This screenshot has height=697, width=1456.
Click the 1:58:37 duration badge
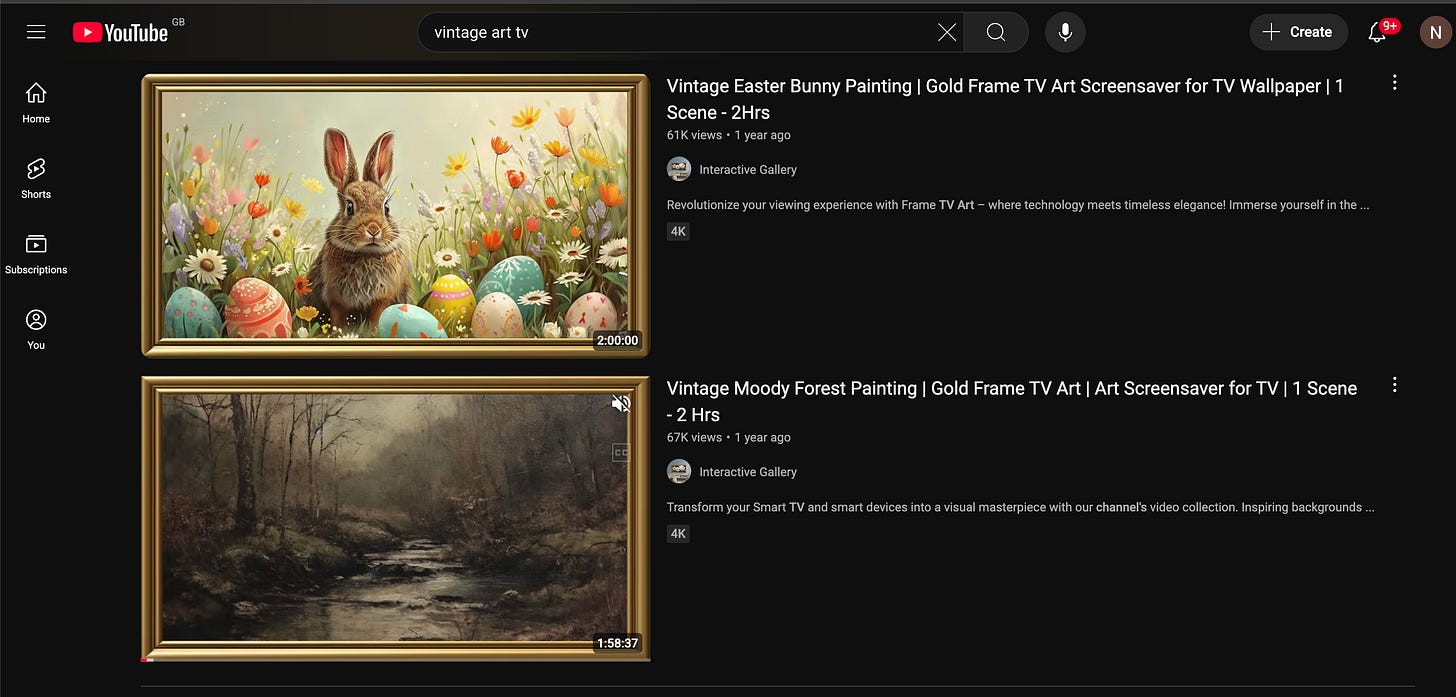click(617, 643)
